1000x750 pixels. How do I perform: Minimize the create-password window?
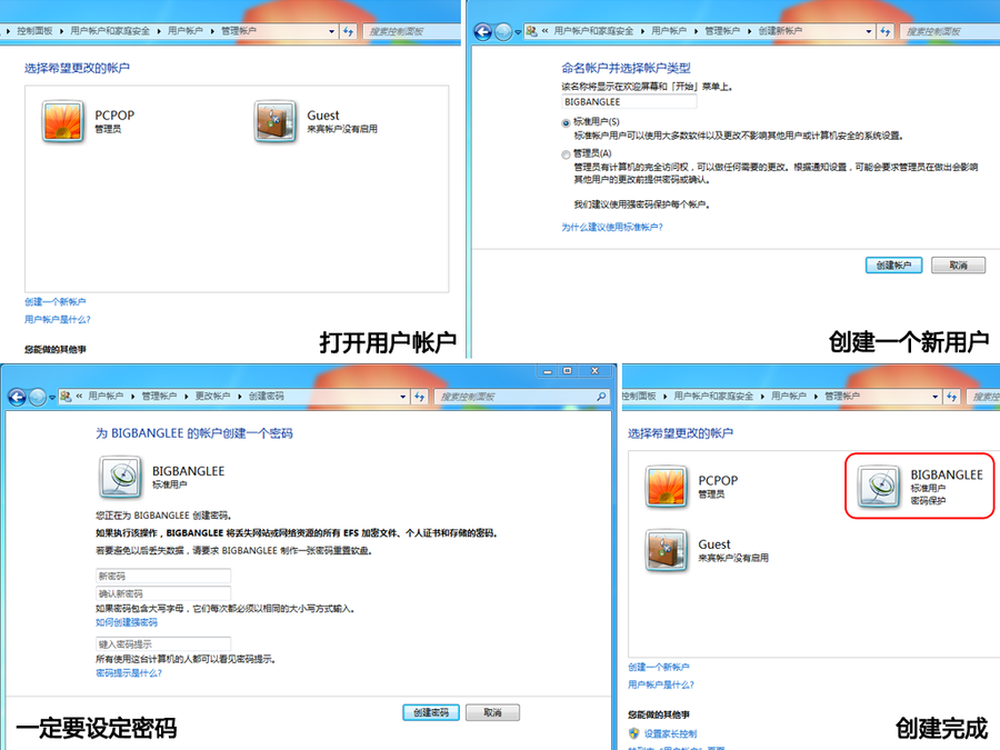click(547, 371)
